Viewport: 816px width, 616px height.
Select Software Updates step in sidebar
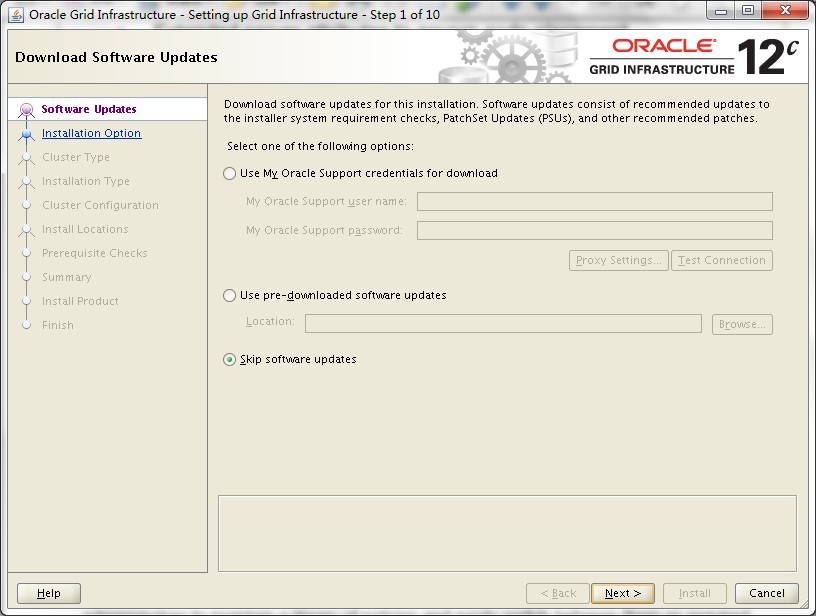coord(89,109)
